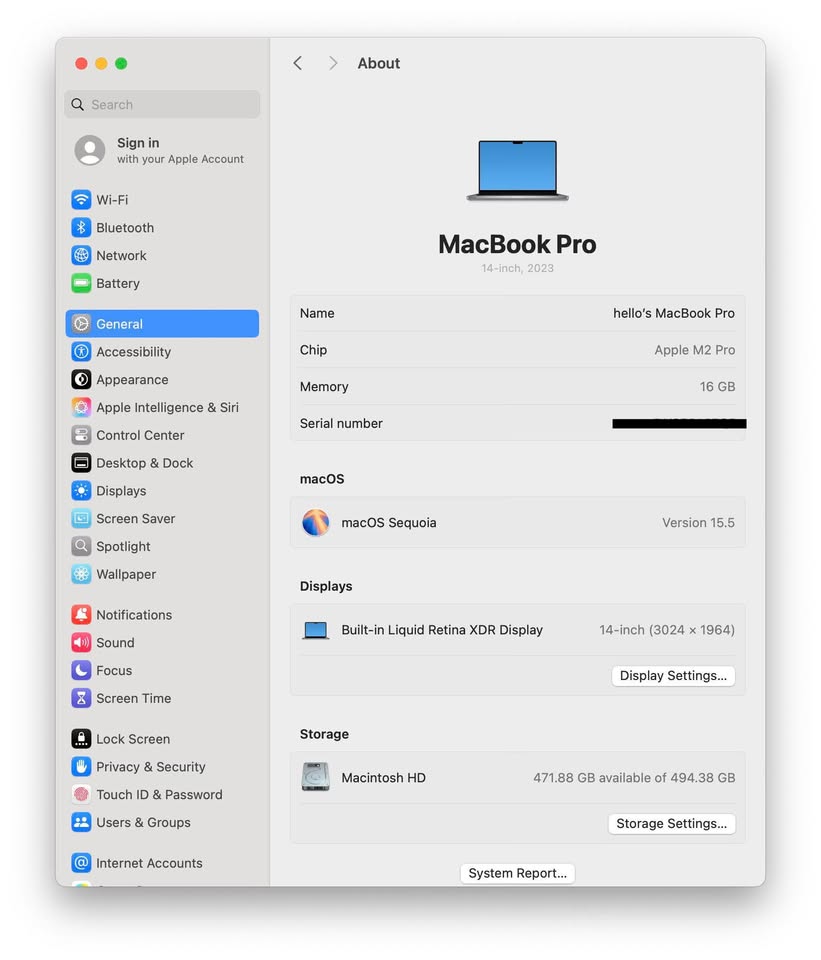This screenshot has width=821, height=960.
Task: Click the About page title
Action: pyautogui.click(x=378, y=63)
